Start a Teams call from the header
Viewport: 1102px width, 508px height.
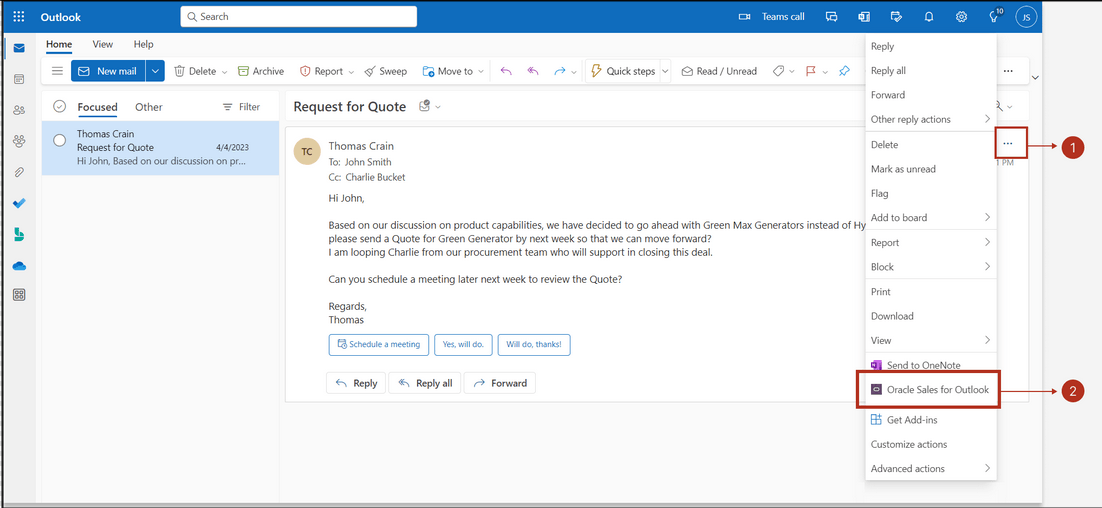pyautogui.click(x=772, y=16)
